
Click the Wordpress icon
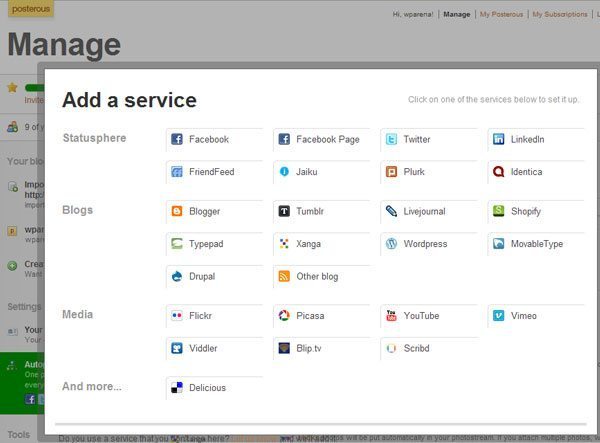[x=391, y=243]
